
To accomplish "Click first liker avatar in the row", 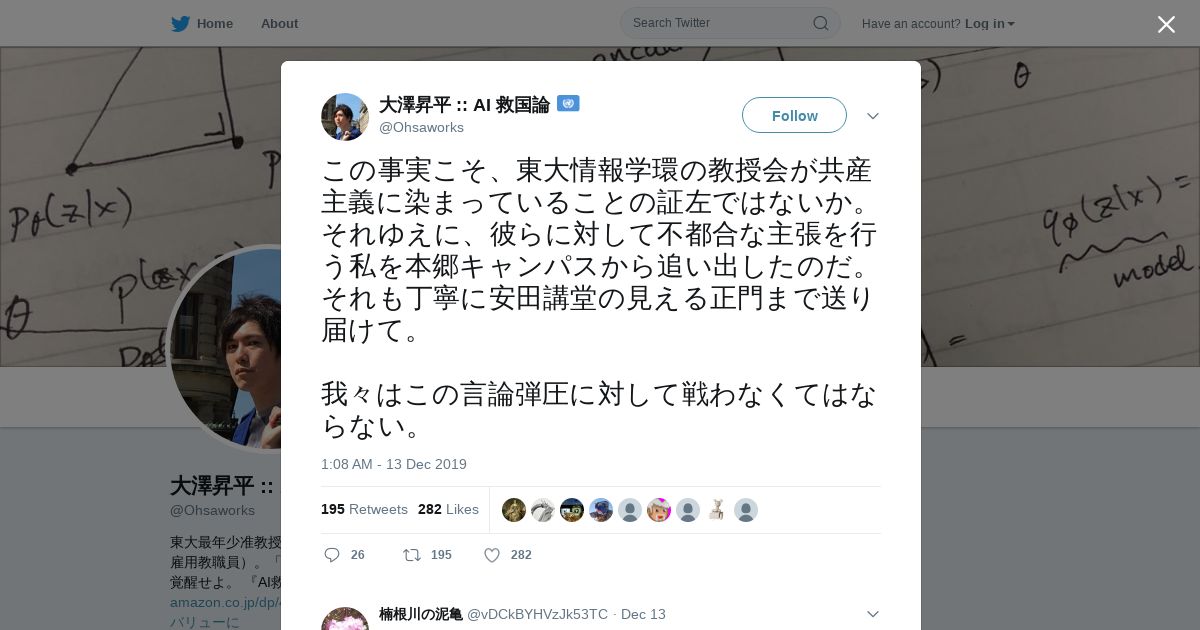I will [x=514, y=510].
